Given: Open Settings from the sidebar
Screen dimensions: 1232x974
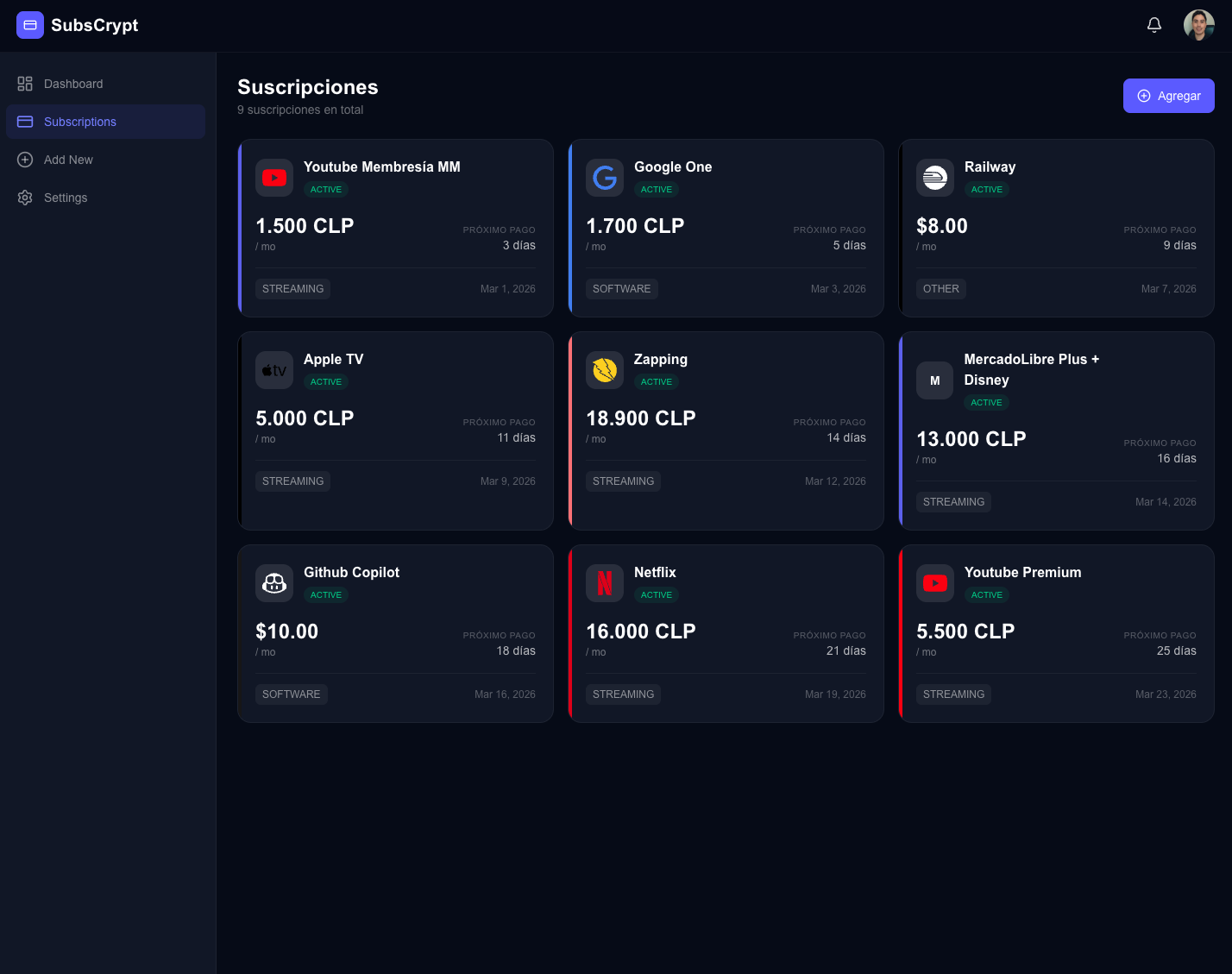Looking at the screenshot, I should pos(66,198).
